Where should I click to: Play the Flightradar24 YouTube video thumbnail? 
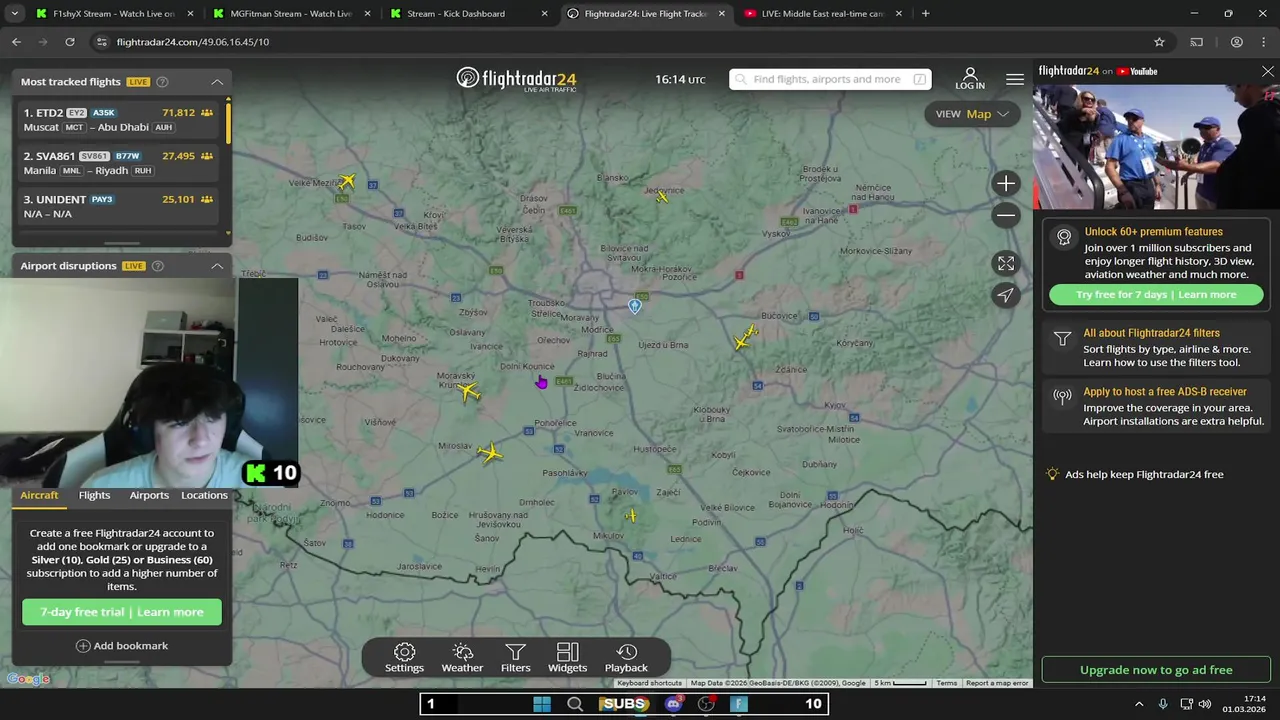point(1156,146)
